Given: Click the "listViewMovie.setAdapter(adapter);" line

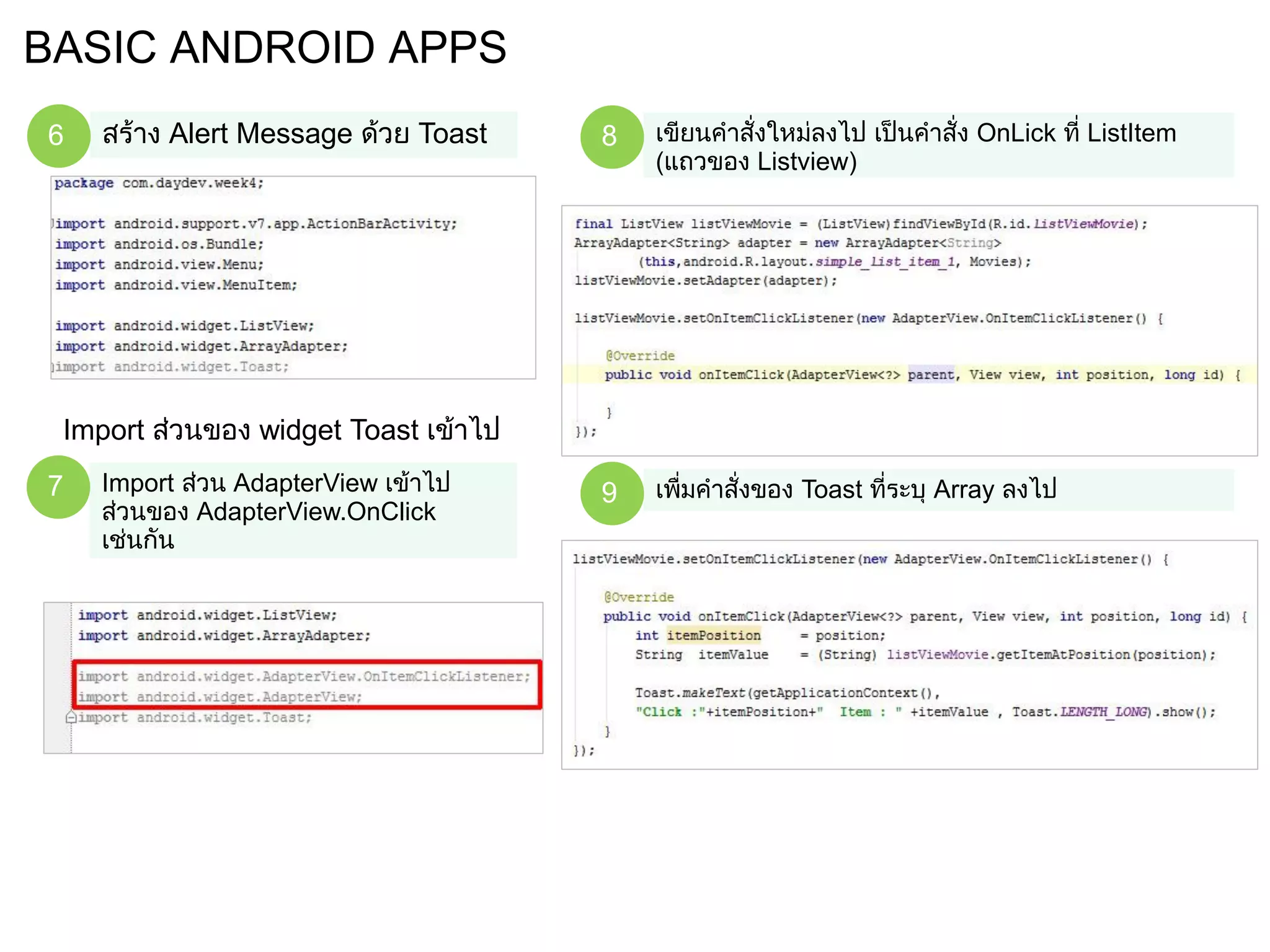Looking at the screenshot, I should (706, 281).
